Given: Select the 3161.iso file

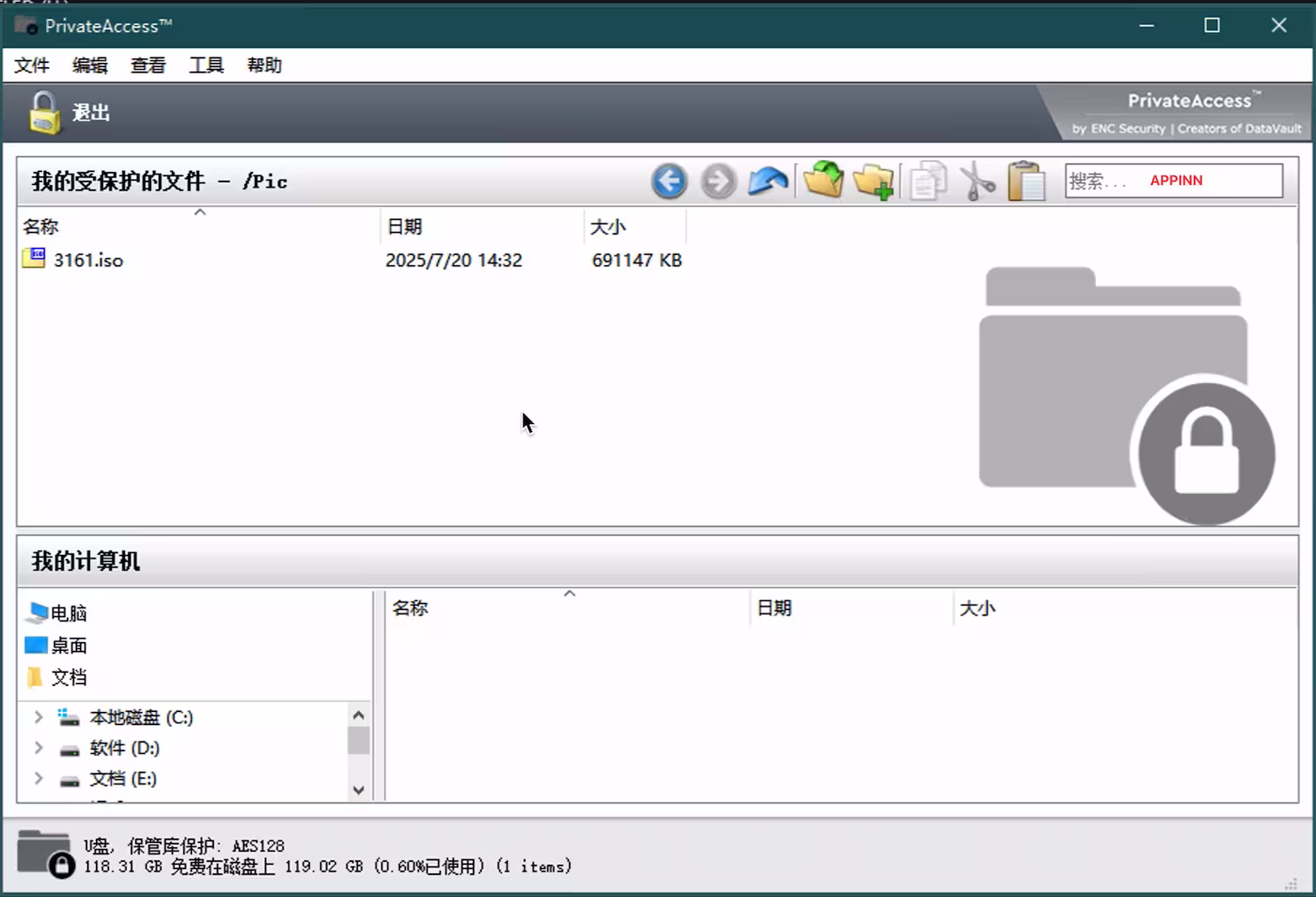Looking at the screenshot, I should 88,260.
